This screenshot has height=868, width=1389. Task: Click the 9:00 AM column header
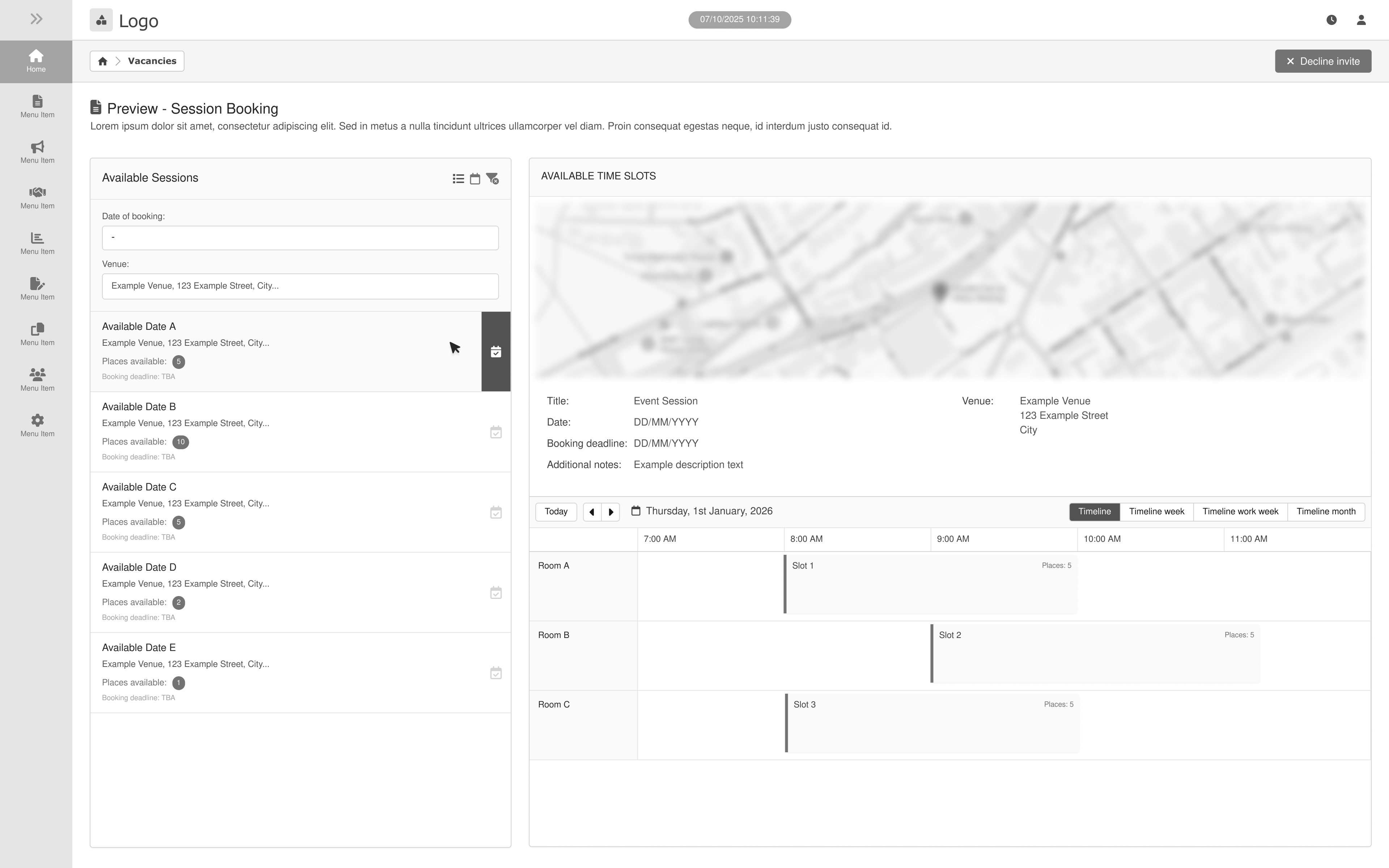tap(1004, 539)
